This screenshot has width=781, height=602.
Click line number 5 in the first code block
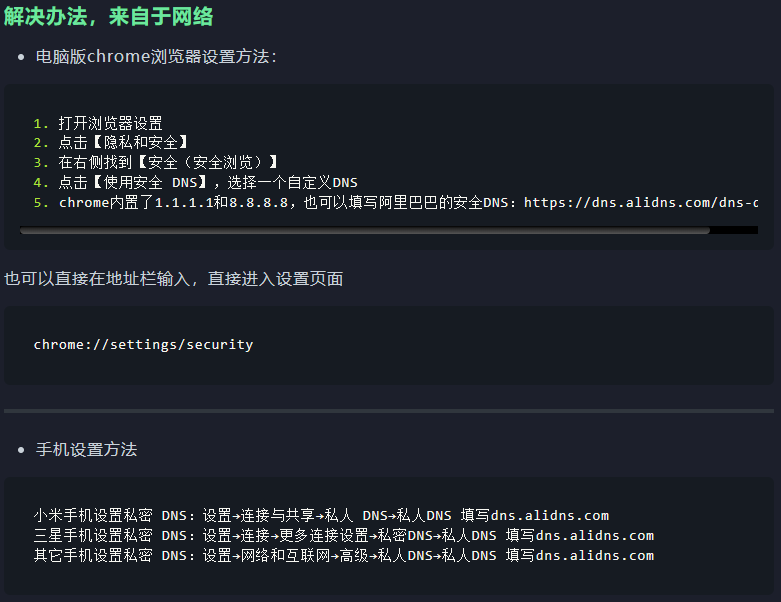pyautogui.click(x=41, y=203)
